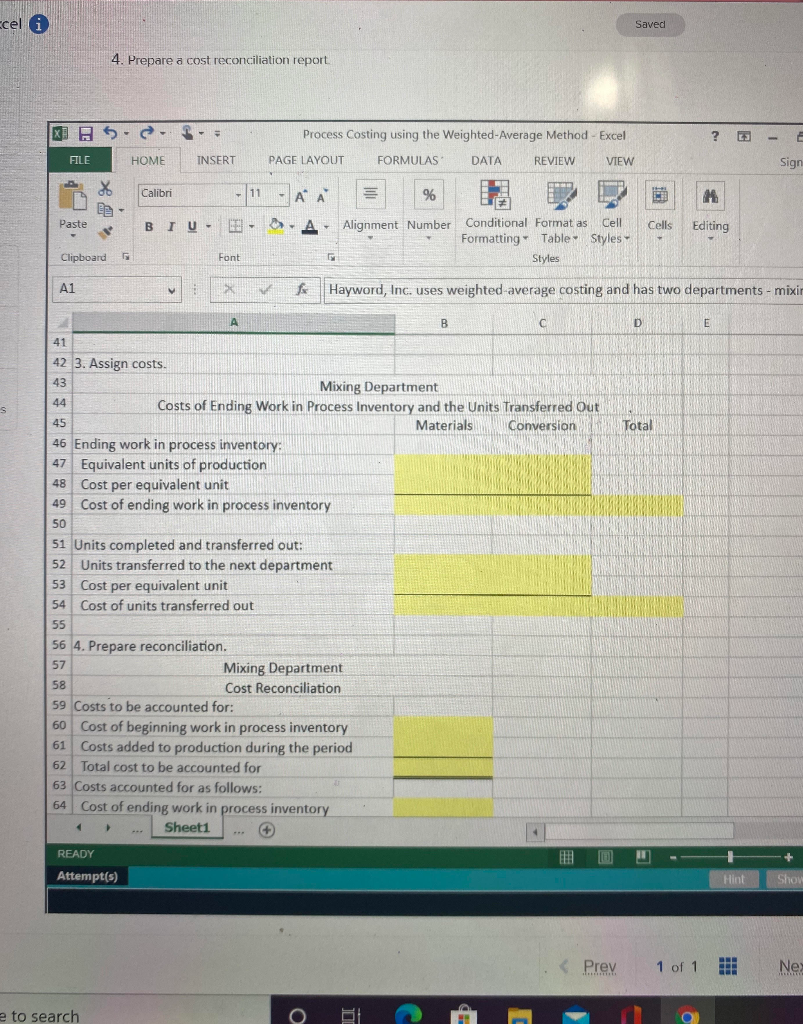Increase font size with large A
Viewport: 803px width, 1024px height.
click(300, 196)
